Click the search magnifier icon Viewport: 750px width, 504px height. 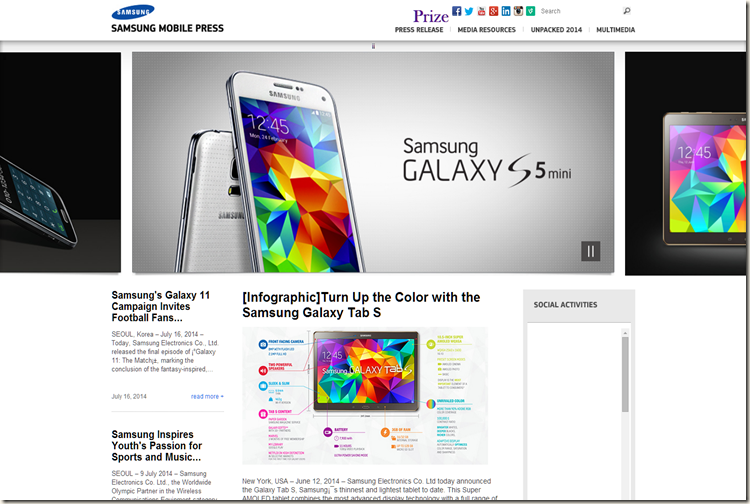(x=627, y=11)
